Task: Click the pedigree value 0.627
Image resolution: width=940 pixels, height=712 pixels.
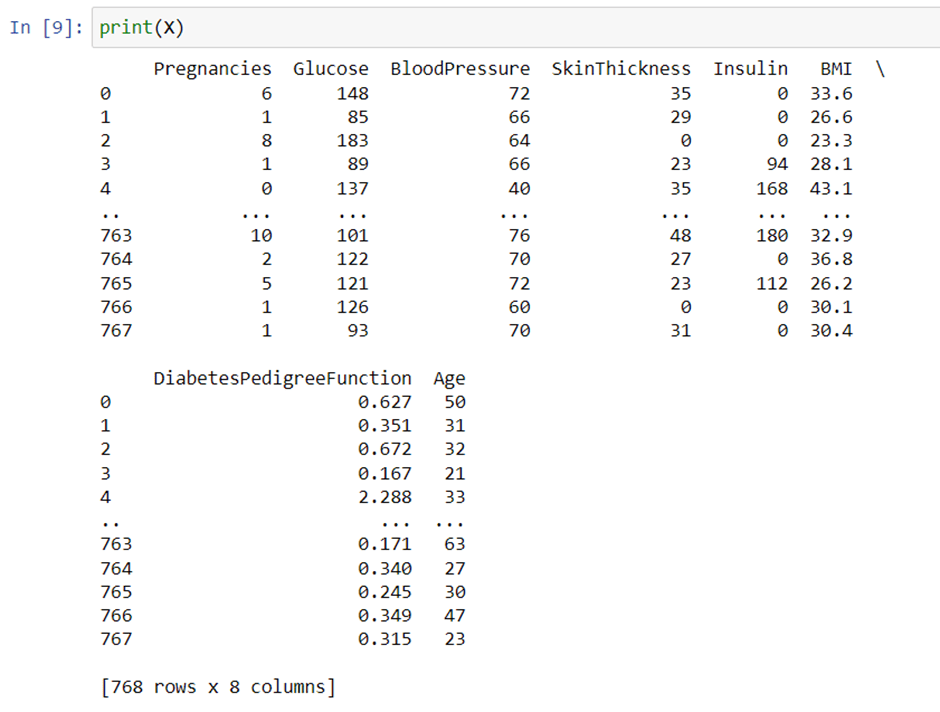Action: pos(385,402)
